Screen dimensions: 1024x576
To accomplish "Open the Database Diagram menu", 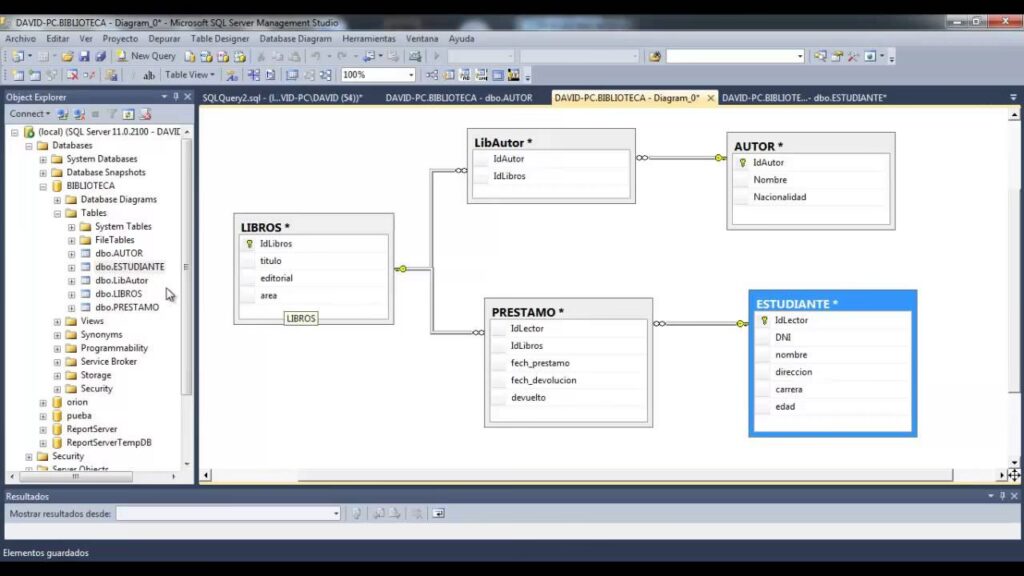I will [x=295, y=39].
